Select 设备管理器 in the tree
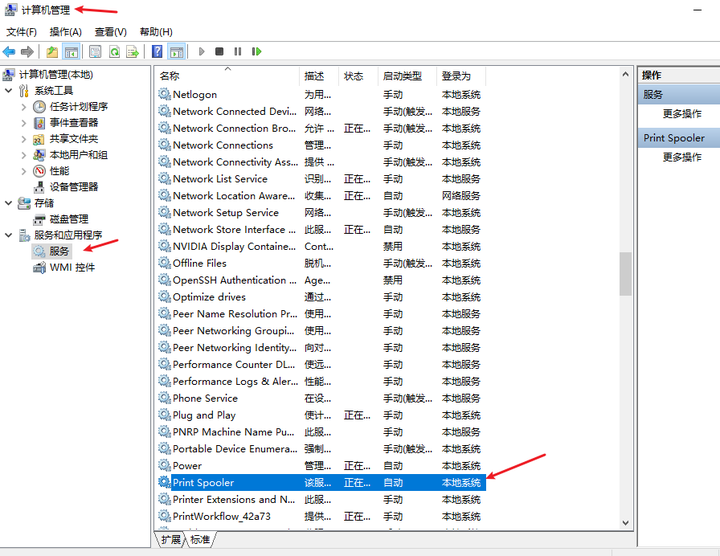 coord(74,187)
